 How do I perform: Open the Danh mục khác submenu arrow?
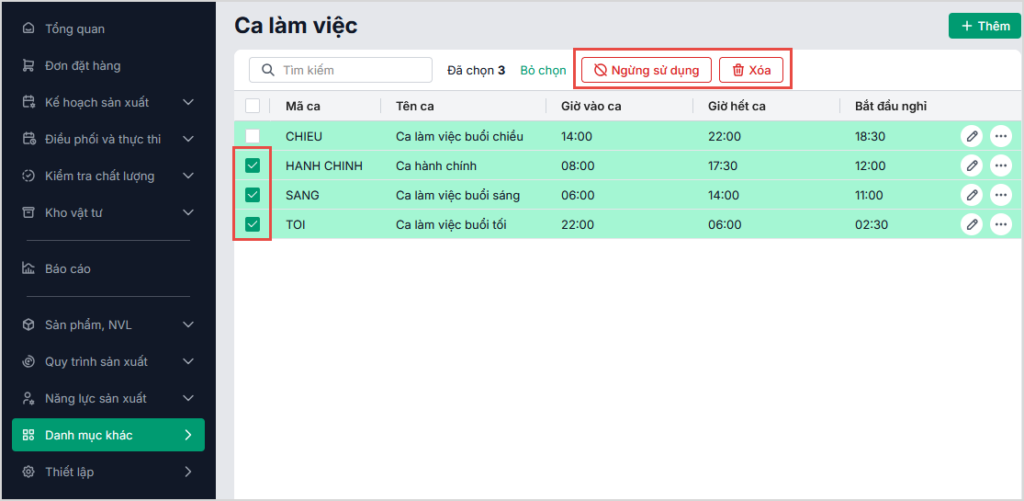188,435
